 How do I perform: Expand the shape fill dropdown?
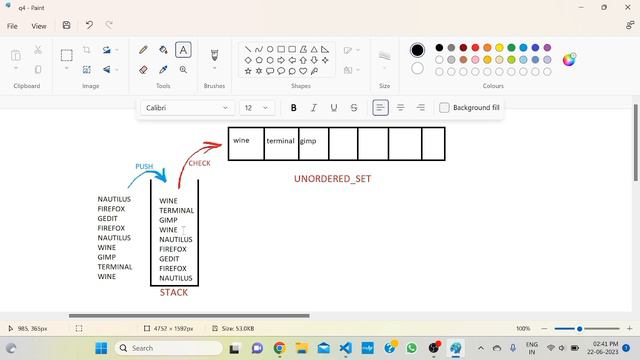click(358, 70)
